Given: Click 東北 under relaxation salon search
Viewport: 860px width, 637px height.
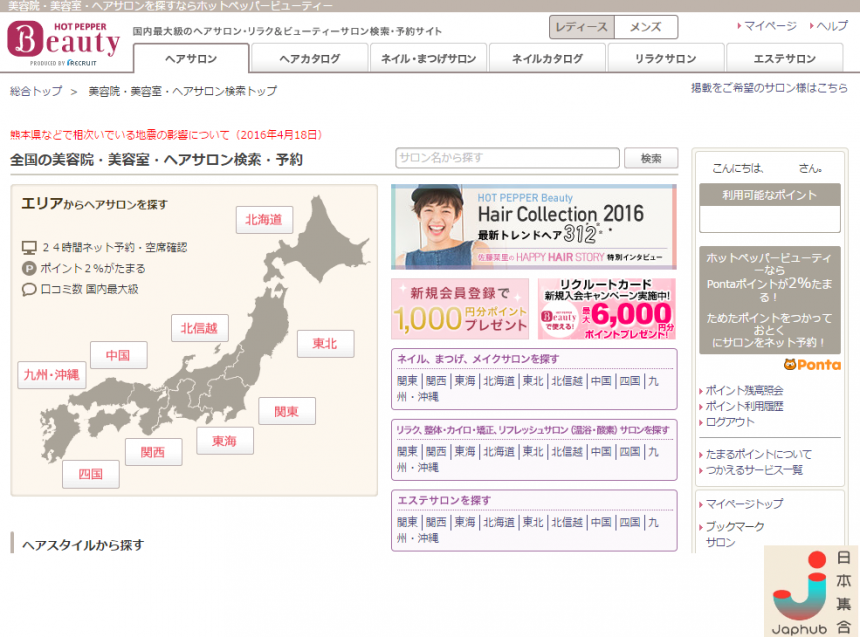Looking at the screenshot, I should pos(533,452).
